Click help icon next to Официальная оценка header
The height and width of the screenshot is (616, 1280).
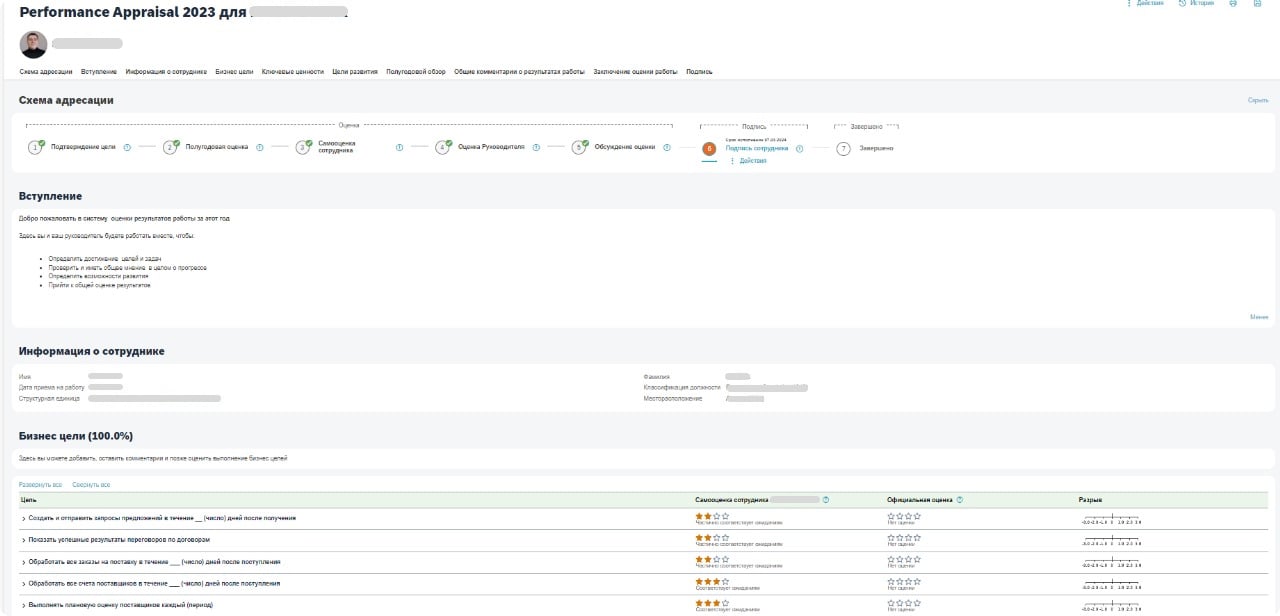(x=960, y=499)
